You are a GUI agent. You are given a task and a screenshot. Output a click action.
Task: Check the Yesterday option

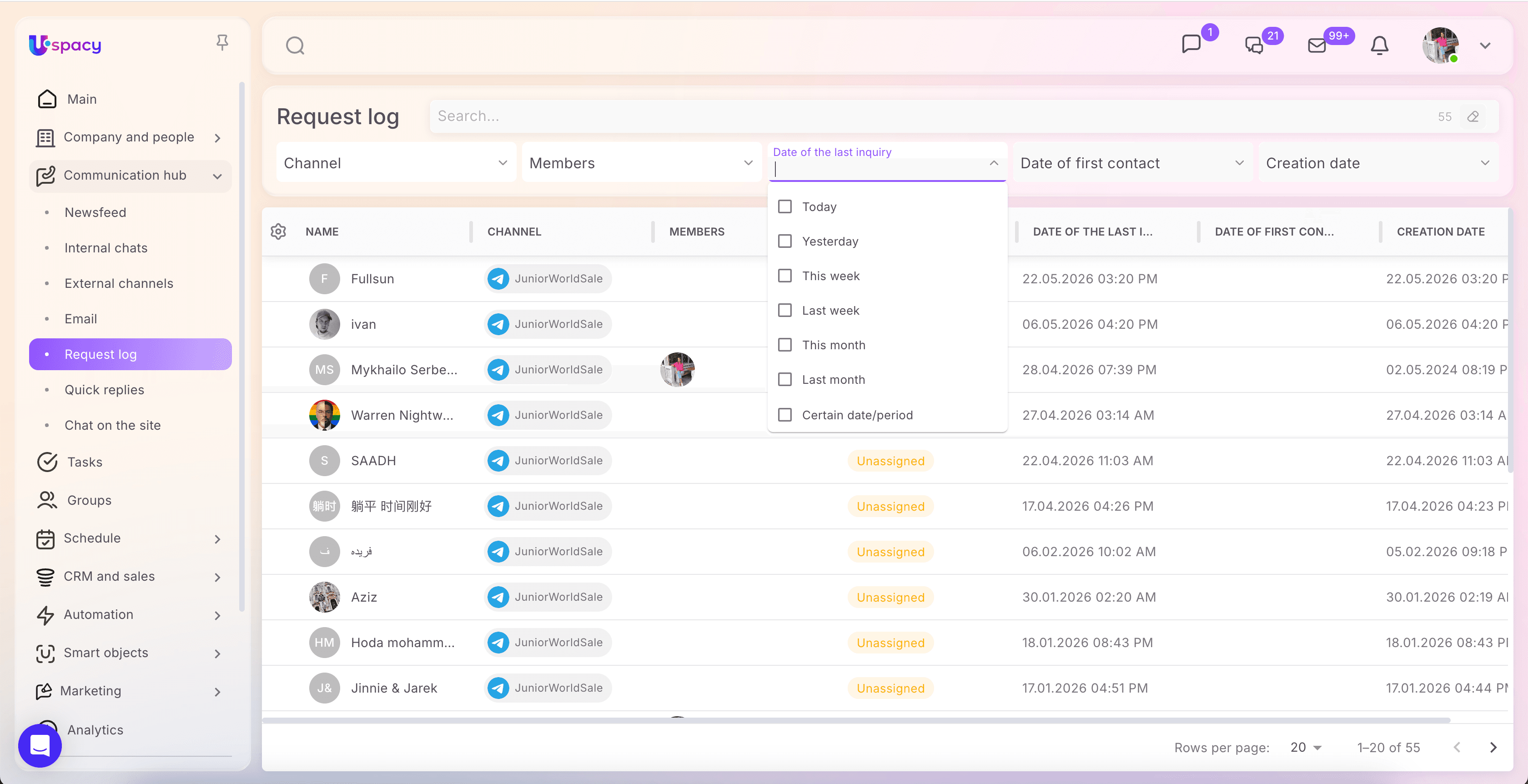pyautogui.click(x=785, y=241)
